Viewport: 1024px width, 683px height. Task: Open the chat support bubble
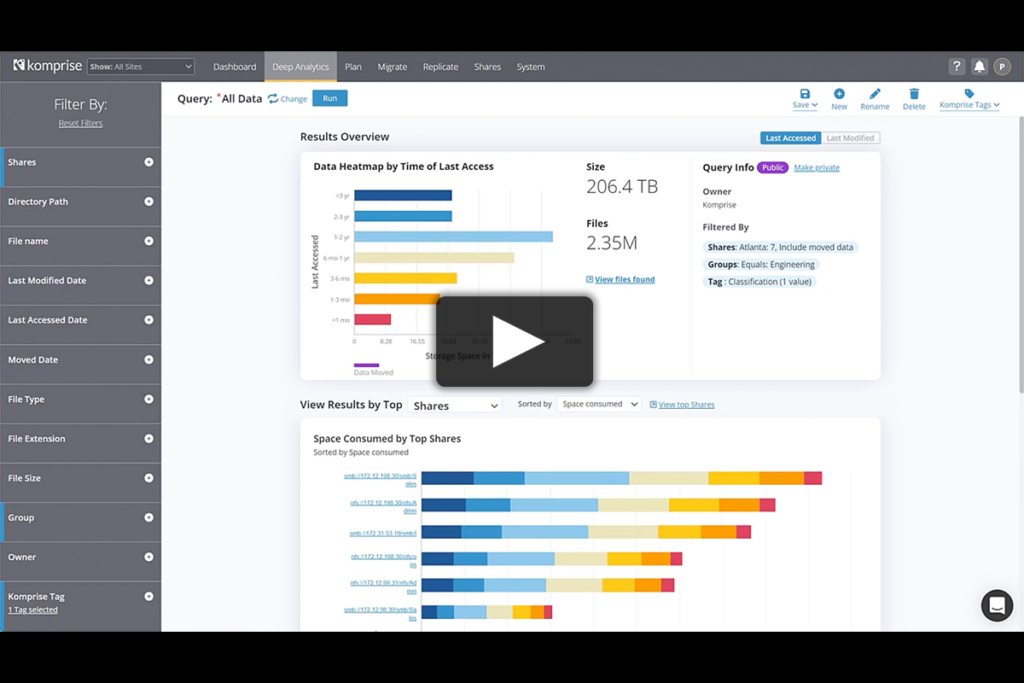tap(997, 605)
